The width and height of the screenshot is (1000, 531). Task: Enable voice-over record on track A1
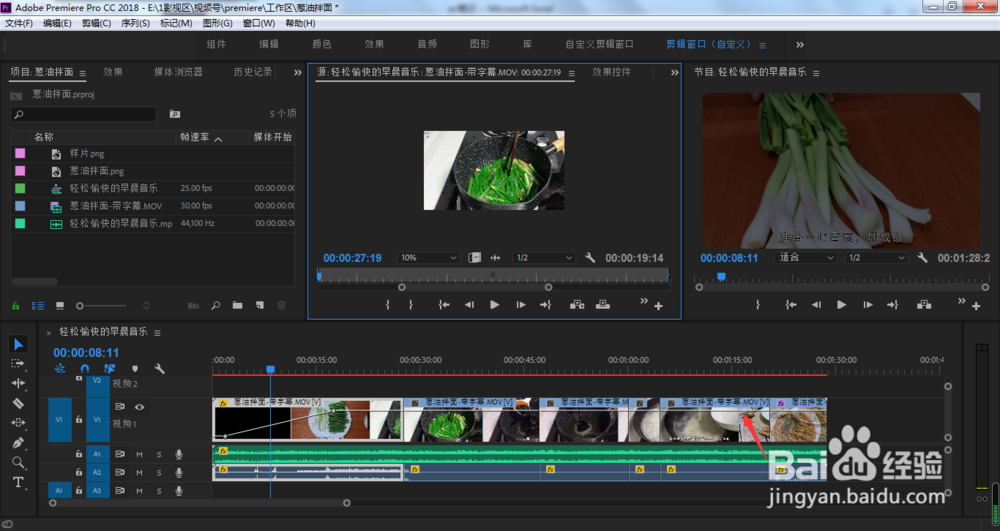click(x=179, y=455)
